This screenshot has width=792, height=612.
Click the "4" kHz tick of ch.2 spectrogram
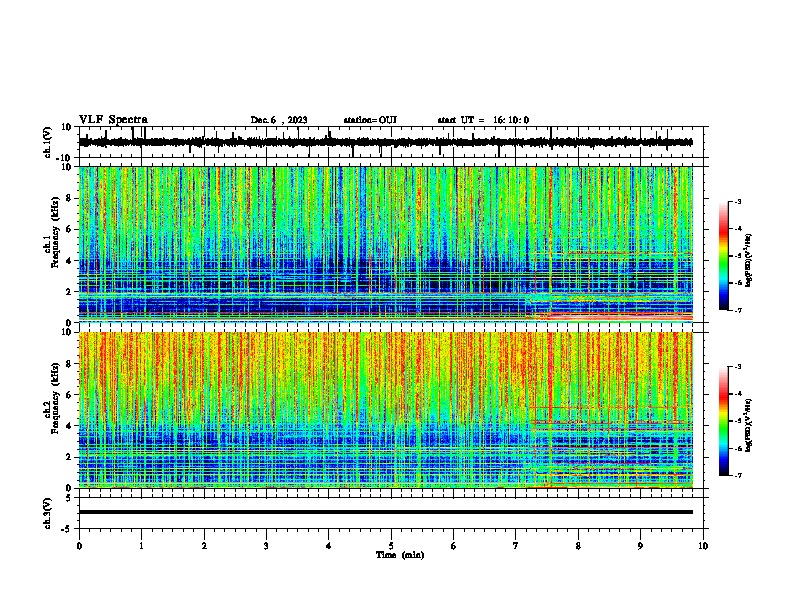(69, 426)
